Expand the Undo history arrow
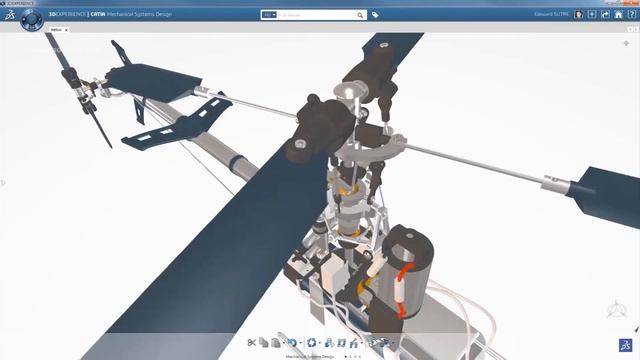Viewport: 640px width, 360px height. pos(301,342)
